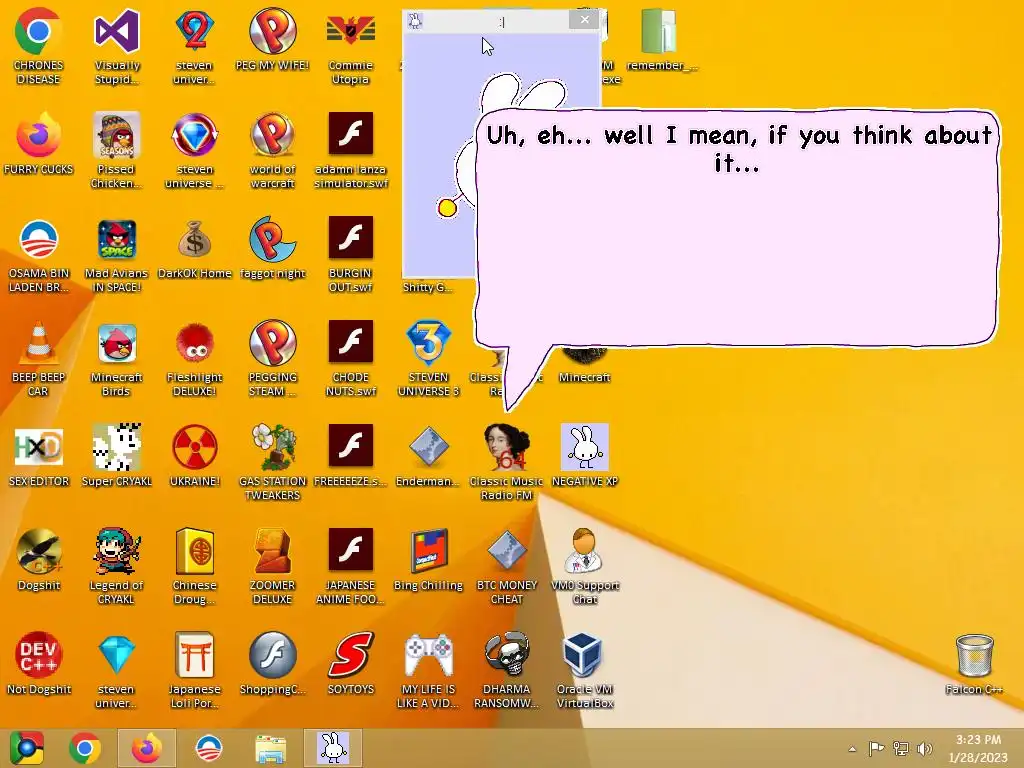Click the yellow ball held by the bunny

(x=447, y=208)
